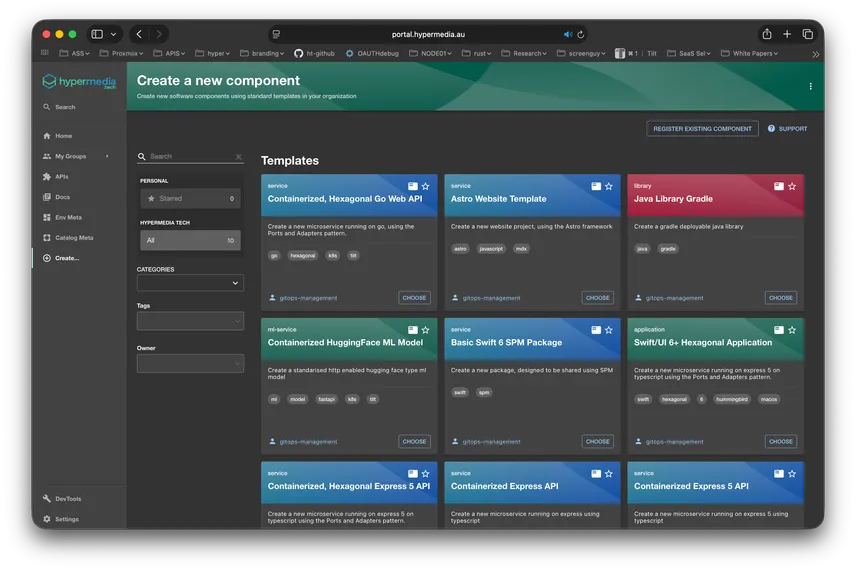Clear the template search field with X
This screenshot has height=570, width=856.
[239, 157]
